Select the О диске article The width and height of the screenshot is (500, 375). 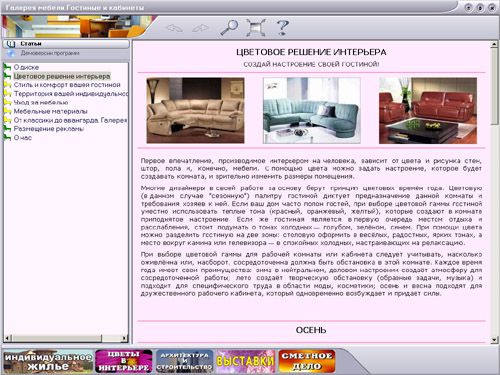[x=26, y=67]
